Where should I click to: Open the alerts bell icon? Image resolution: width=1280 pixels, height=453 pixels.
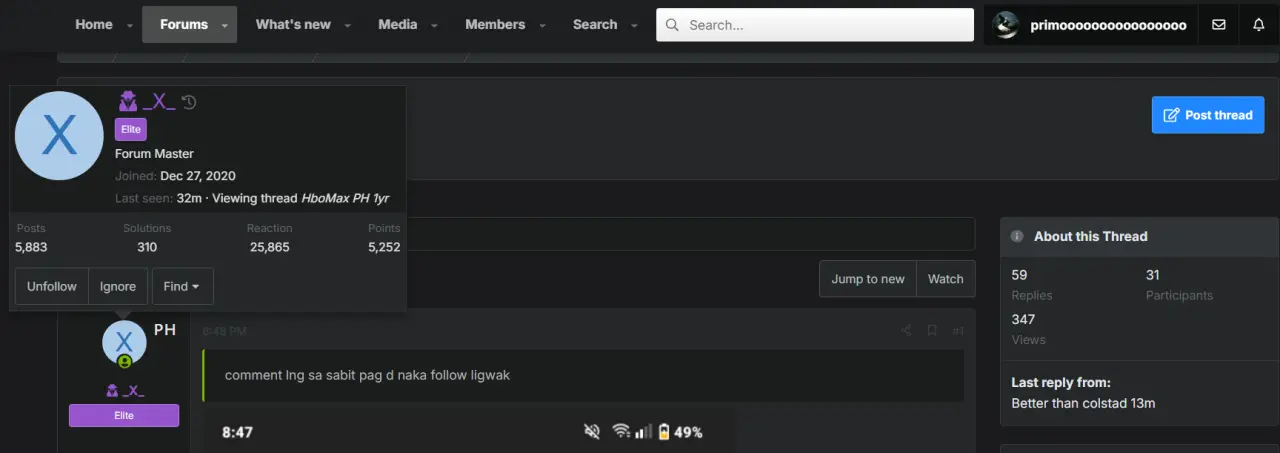click(1259, 25)
